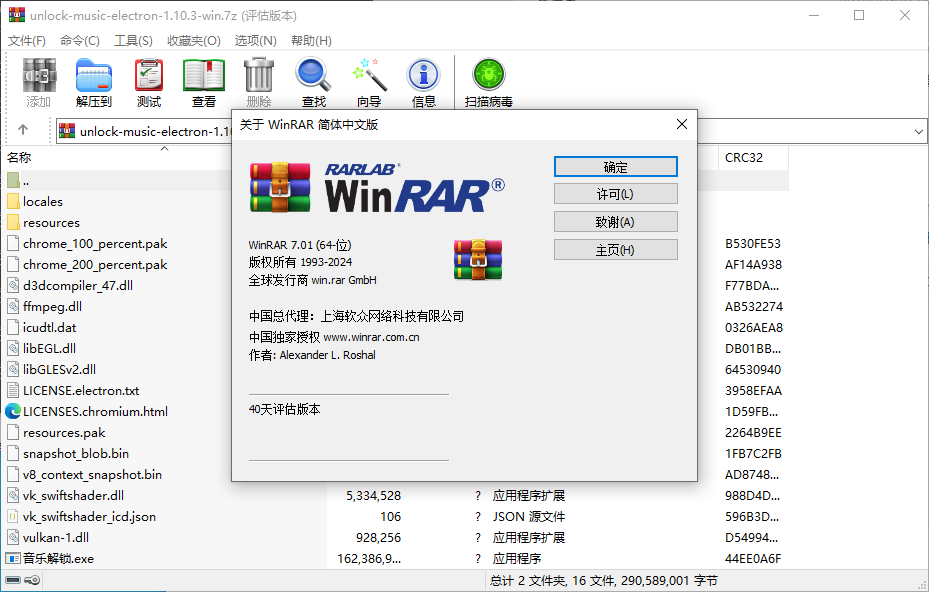Sort by the CRC32 column header
929x592 pixels.
(744, 158)
